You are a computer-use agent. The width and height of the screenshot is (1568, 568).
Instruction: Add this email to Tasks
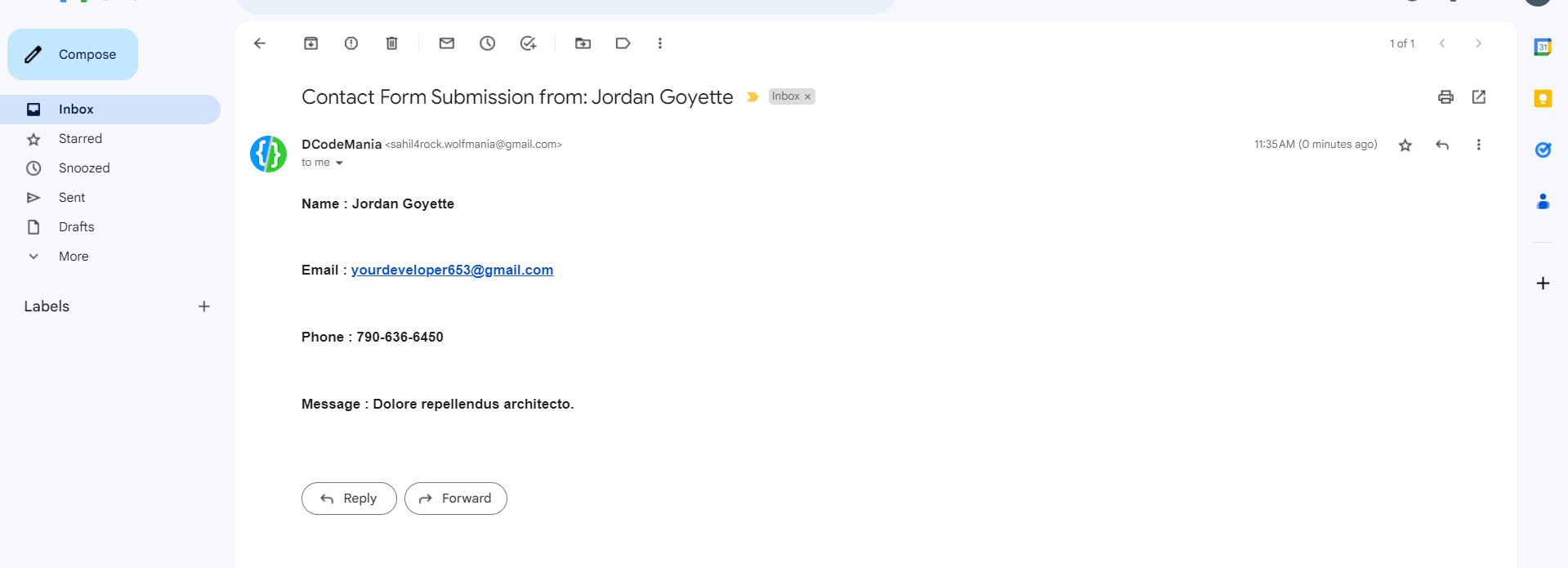pos(528,43)
